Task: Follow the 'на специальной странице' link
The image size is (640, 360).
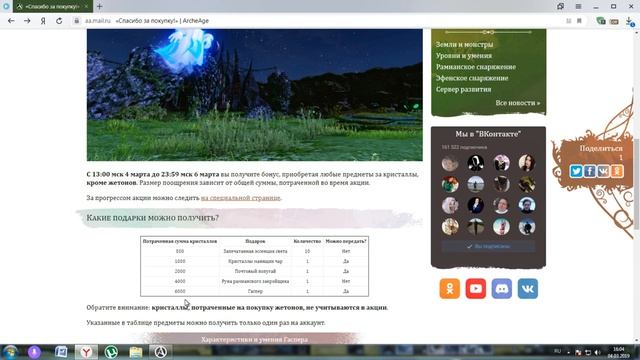Action: [240, 198]
